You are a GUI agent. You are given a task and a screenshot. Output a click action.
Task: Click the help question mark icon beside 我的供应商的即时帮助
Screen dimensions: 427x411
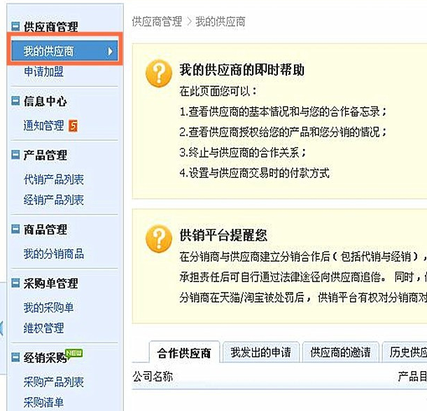click(x=159, y=73)
